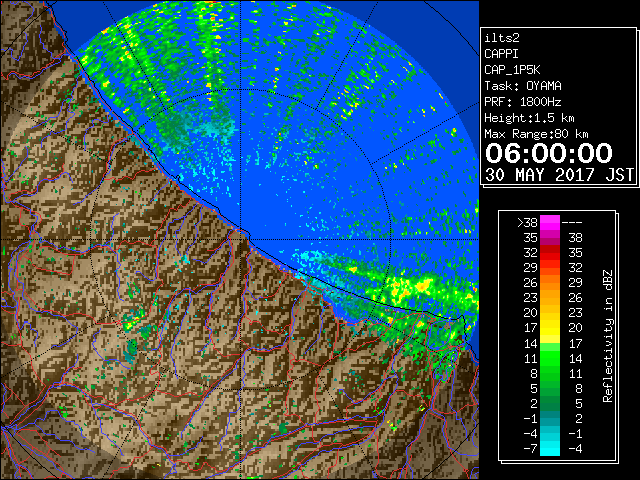Click the yellow 17 dBZ legend swatch
This screenshot has height=480, width=640.
click(550, 328)
